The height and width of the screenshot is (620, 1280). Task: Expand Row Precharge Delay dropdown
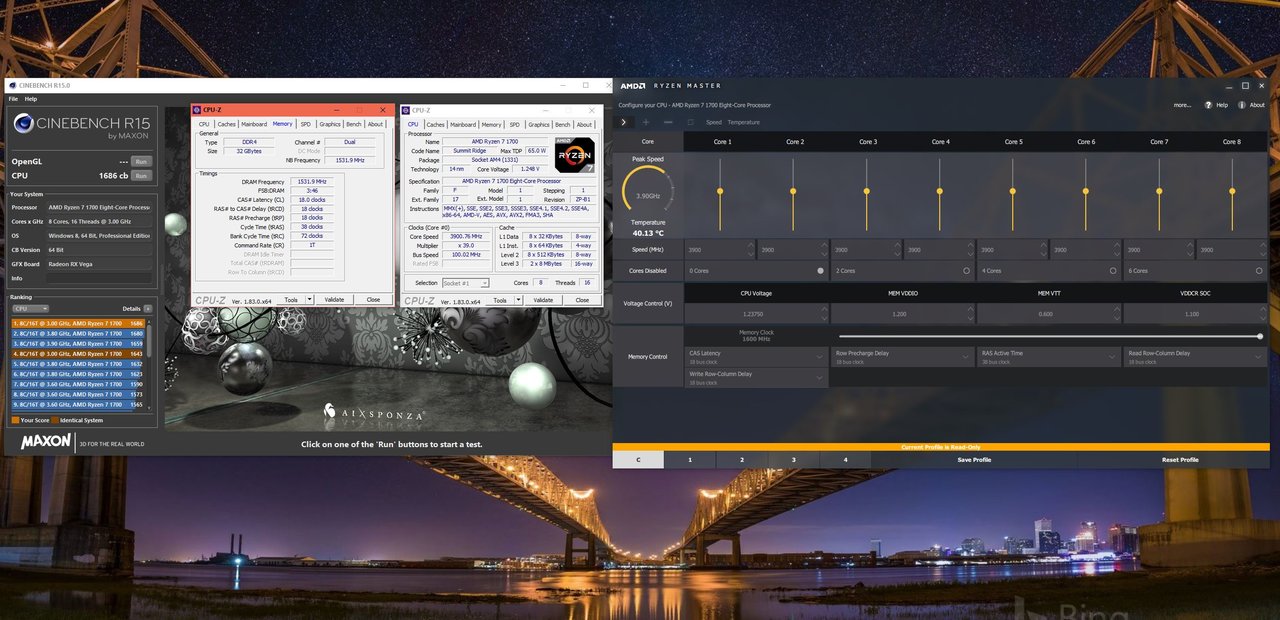point(902,357)
